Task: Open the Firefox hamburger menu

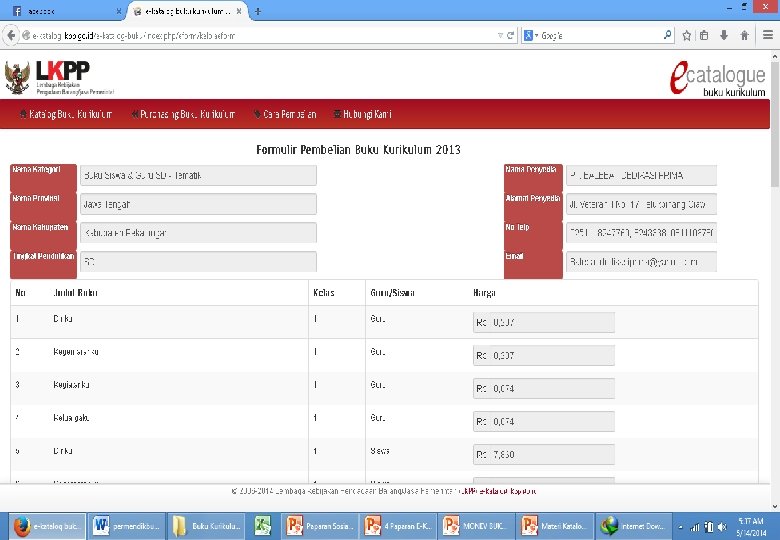Action: (x=768, y=35)
